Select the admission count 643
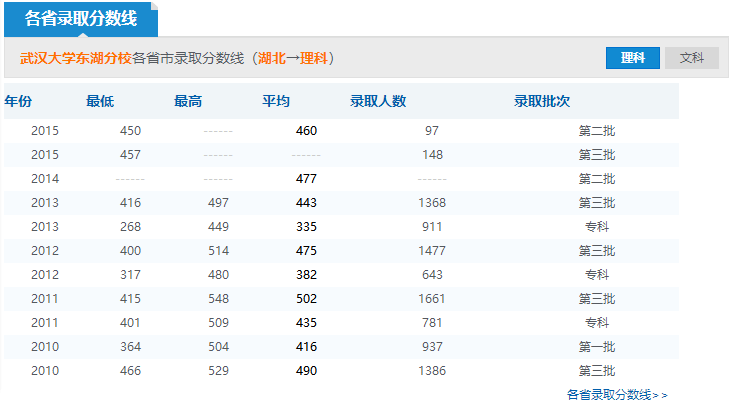Viewport: 732px width, 409px height. pyautogui.click(x=432, y=275)
